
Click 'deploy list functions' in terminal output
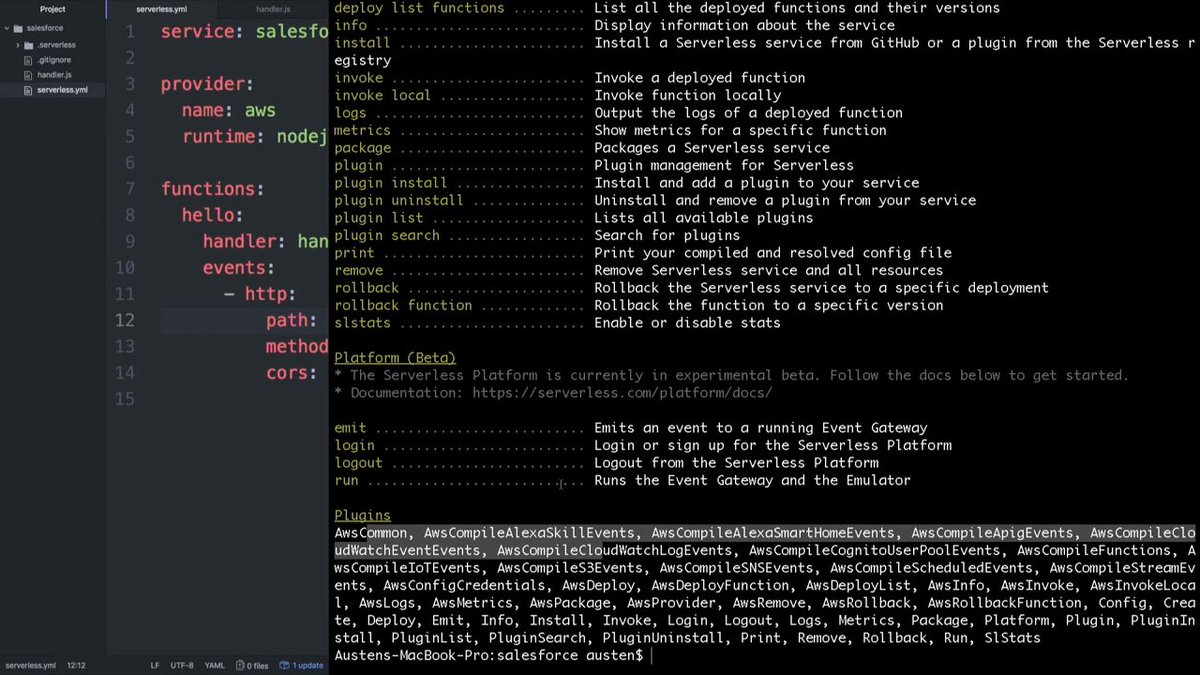pos(419,8)
